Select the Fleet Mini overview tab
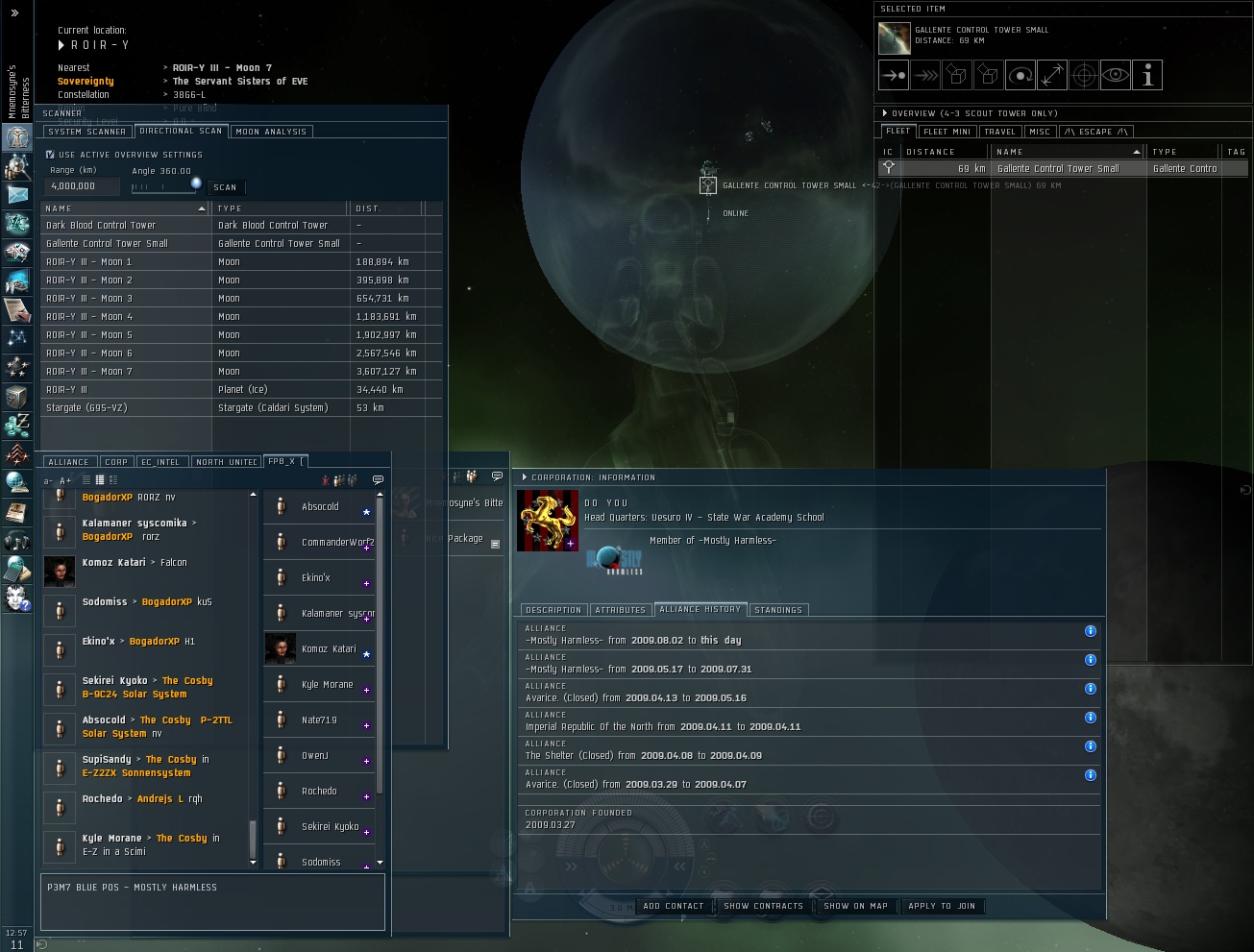This screenshot has height=952, width=1254. pos(947,132)
